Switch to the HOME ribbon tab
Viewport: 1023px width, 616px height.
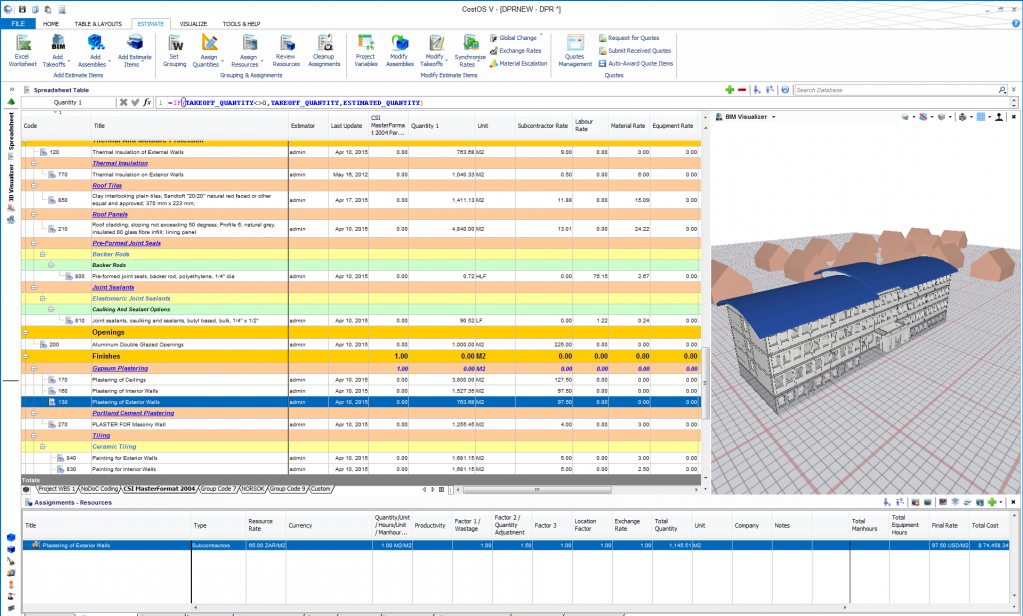(x=51, y=23)
